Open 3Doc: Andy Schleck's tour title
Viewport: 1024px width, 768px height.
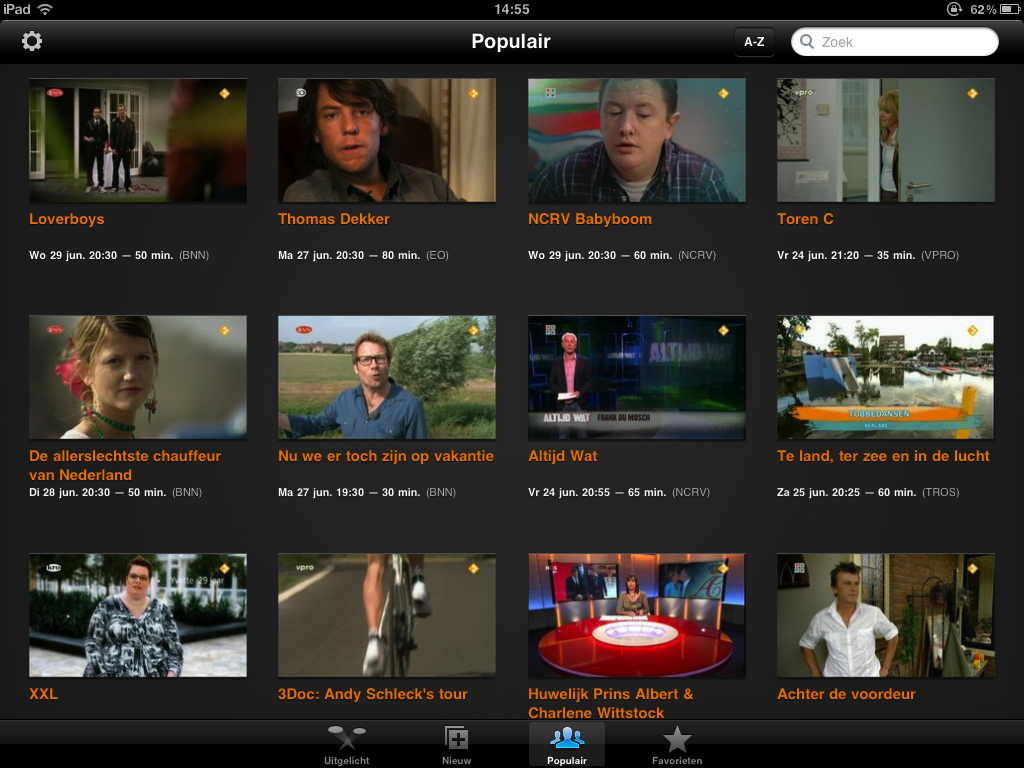[373, 694]
